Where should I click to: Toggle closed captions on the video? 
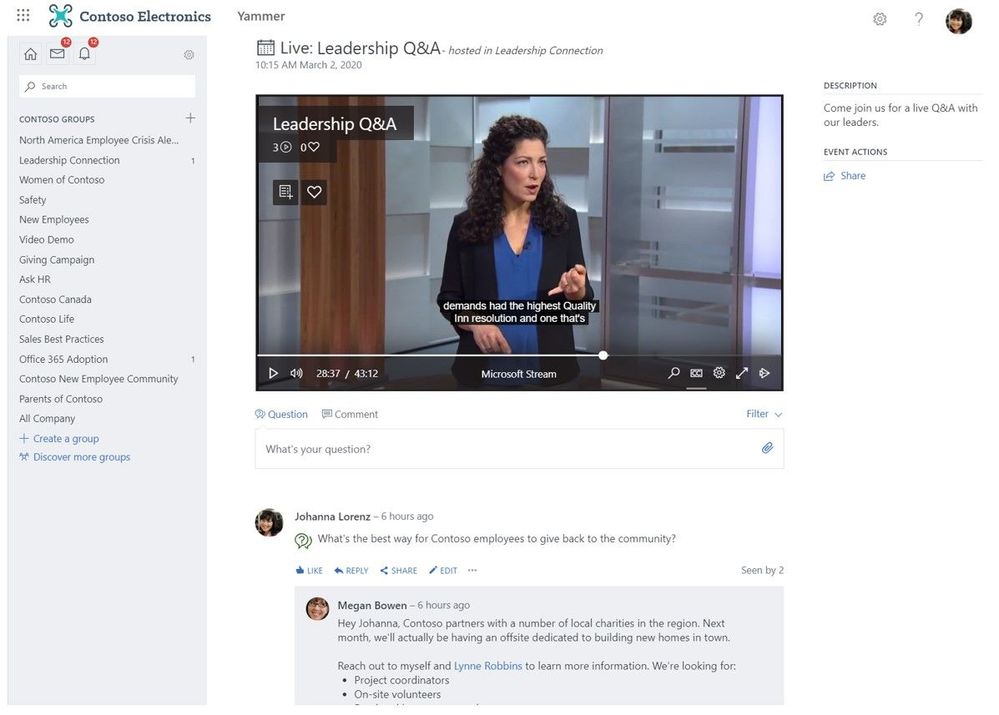pyautogui.click(x=696, y=373)
